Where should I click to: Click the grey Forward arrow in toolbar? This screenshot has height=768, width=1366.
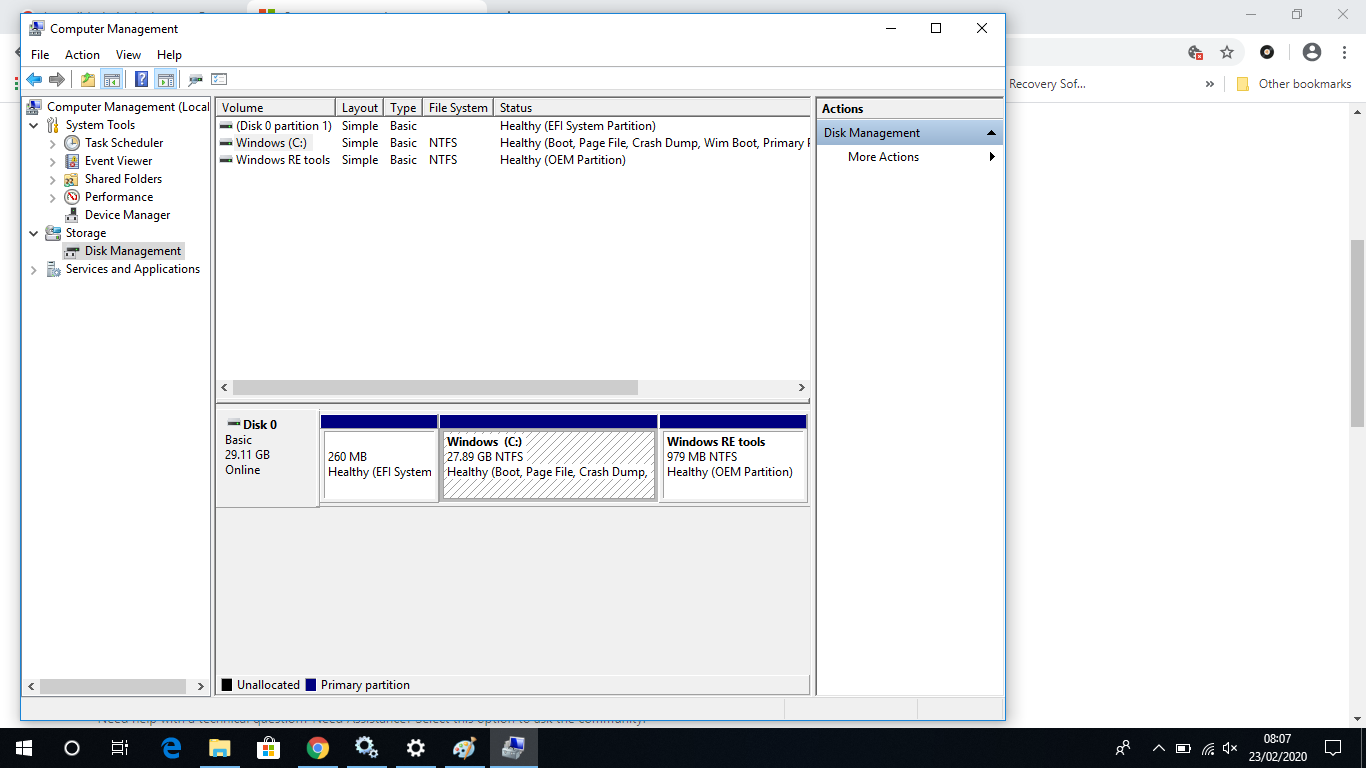pos(57,79)
